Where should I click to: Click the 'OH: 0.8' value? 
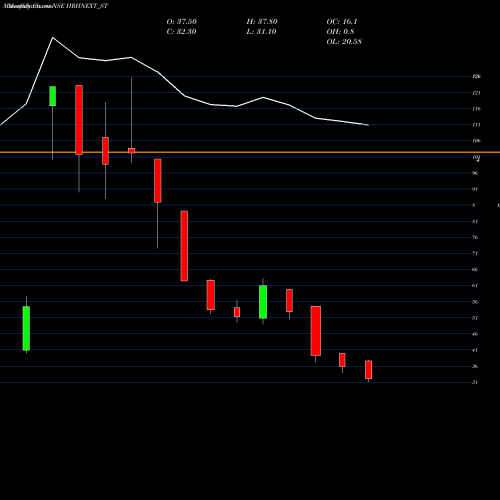[x=340, y=32]
